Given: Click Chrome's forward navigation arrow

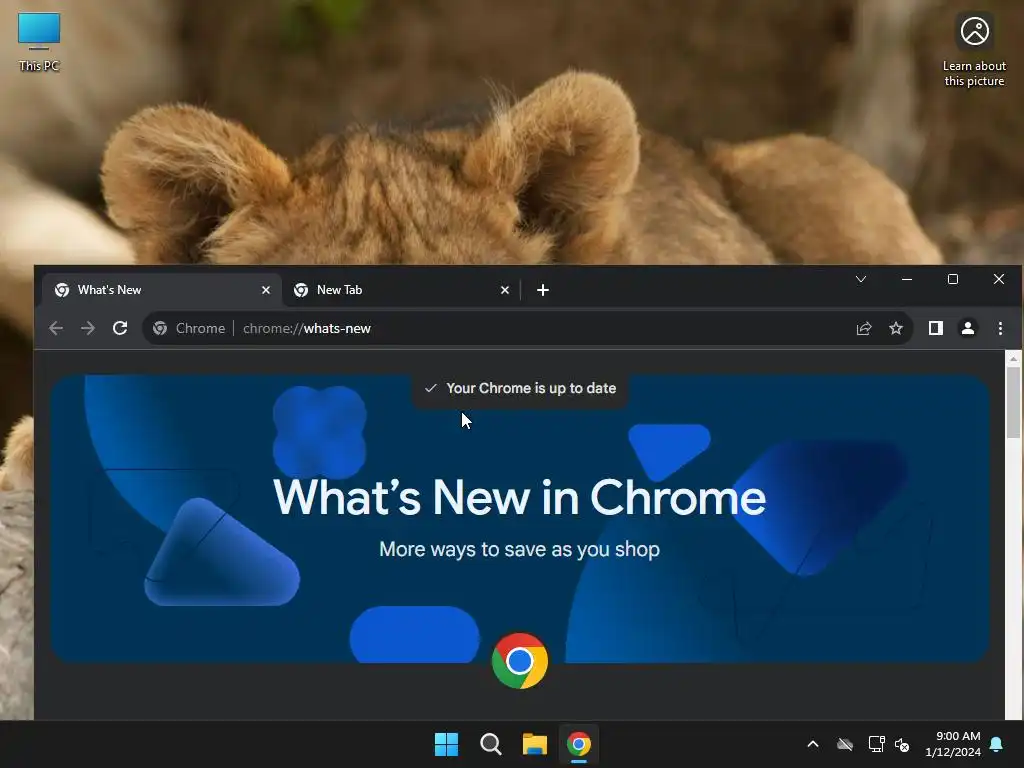Looking at the screenshot, I should pos(88,328).
